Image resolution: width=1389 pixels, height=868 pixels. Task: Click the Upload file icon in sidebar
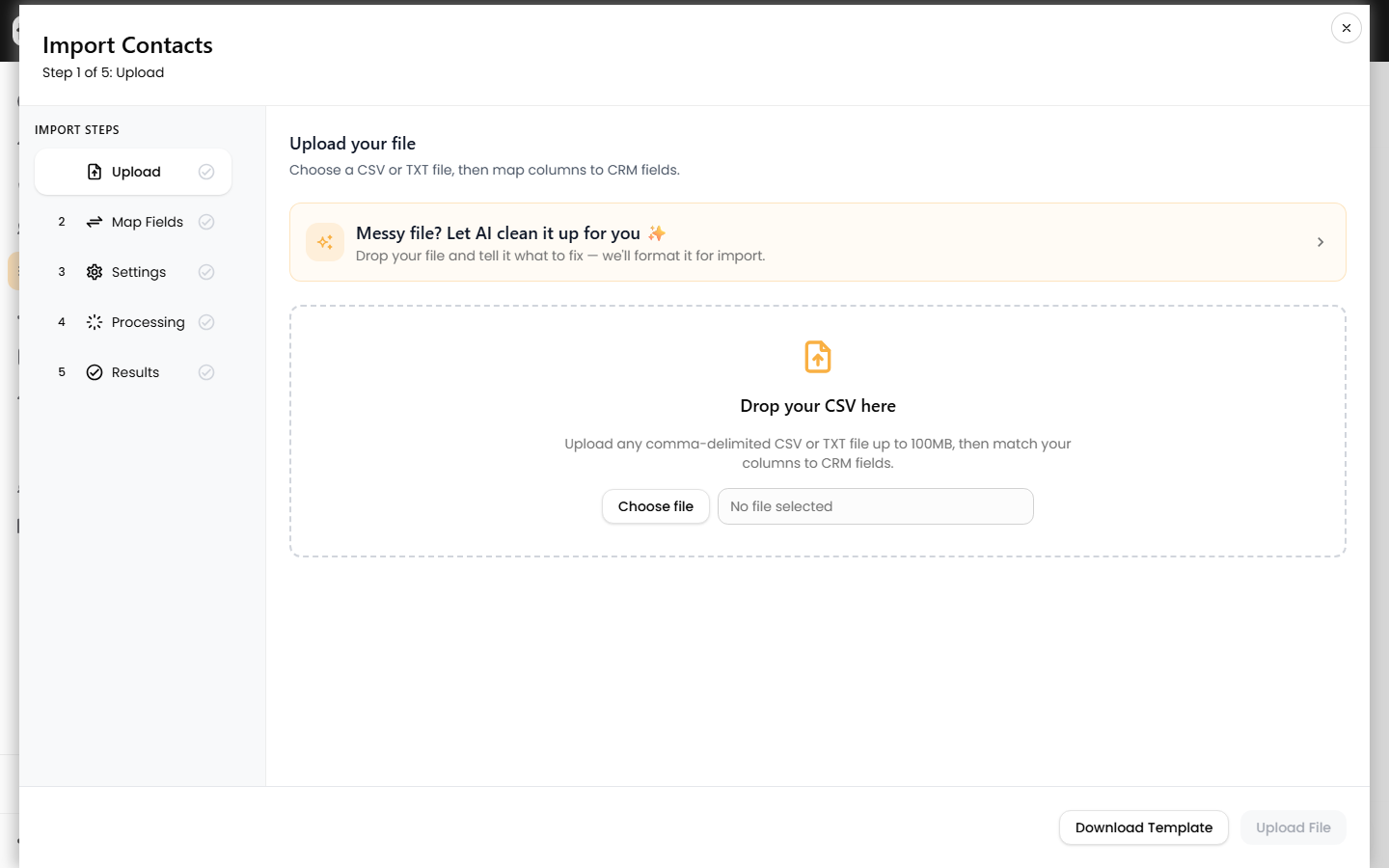(95, 172)
